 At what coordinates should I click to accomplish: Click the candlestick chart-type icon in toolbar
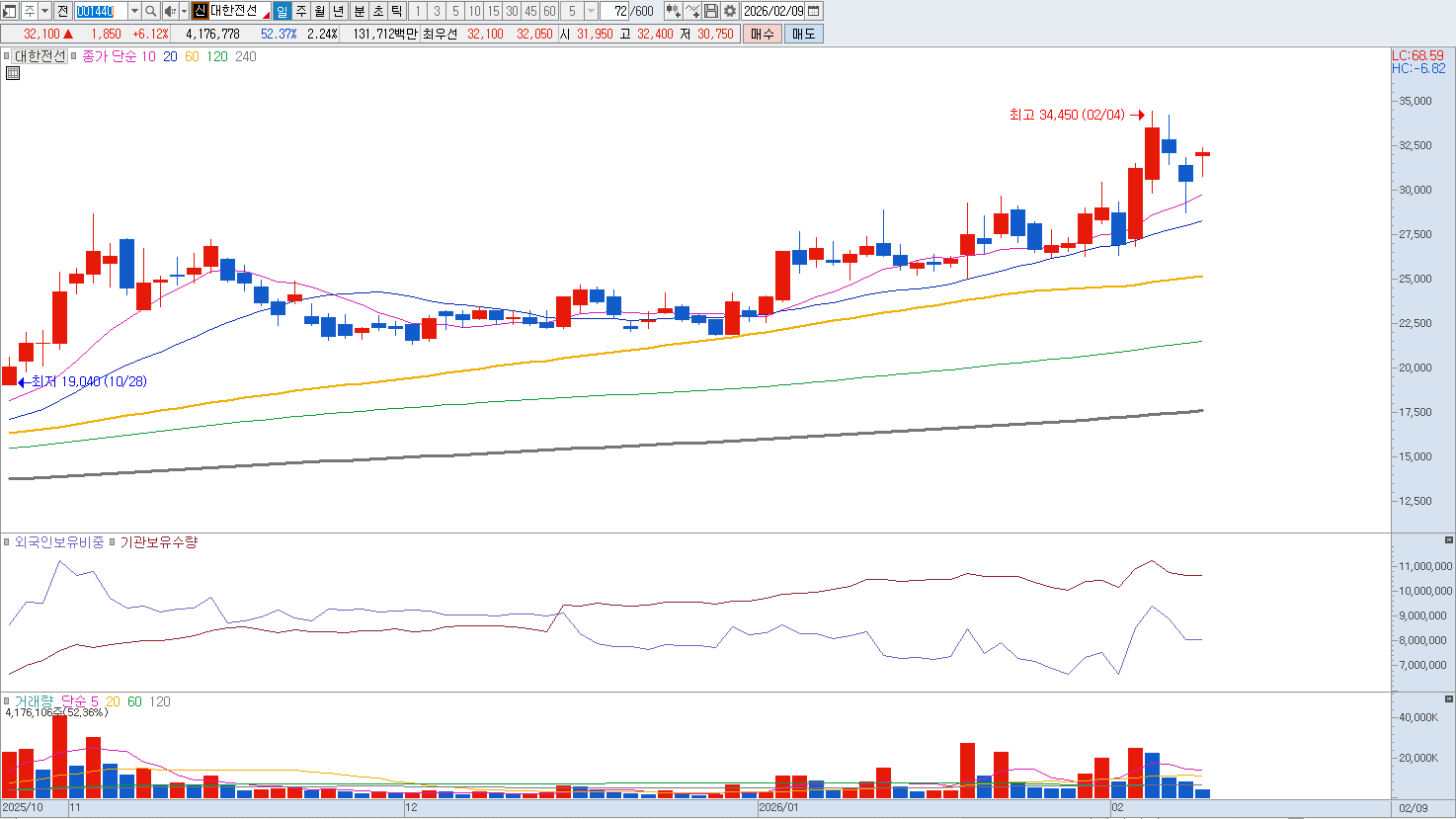pos(673,11)
